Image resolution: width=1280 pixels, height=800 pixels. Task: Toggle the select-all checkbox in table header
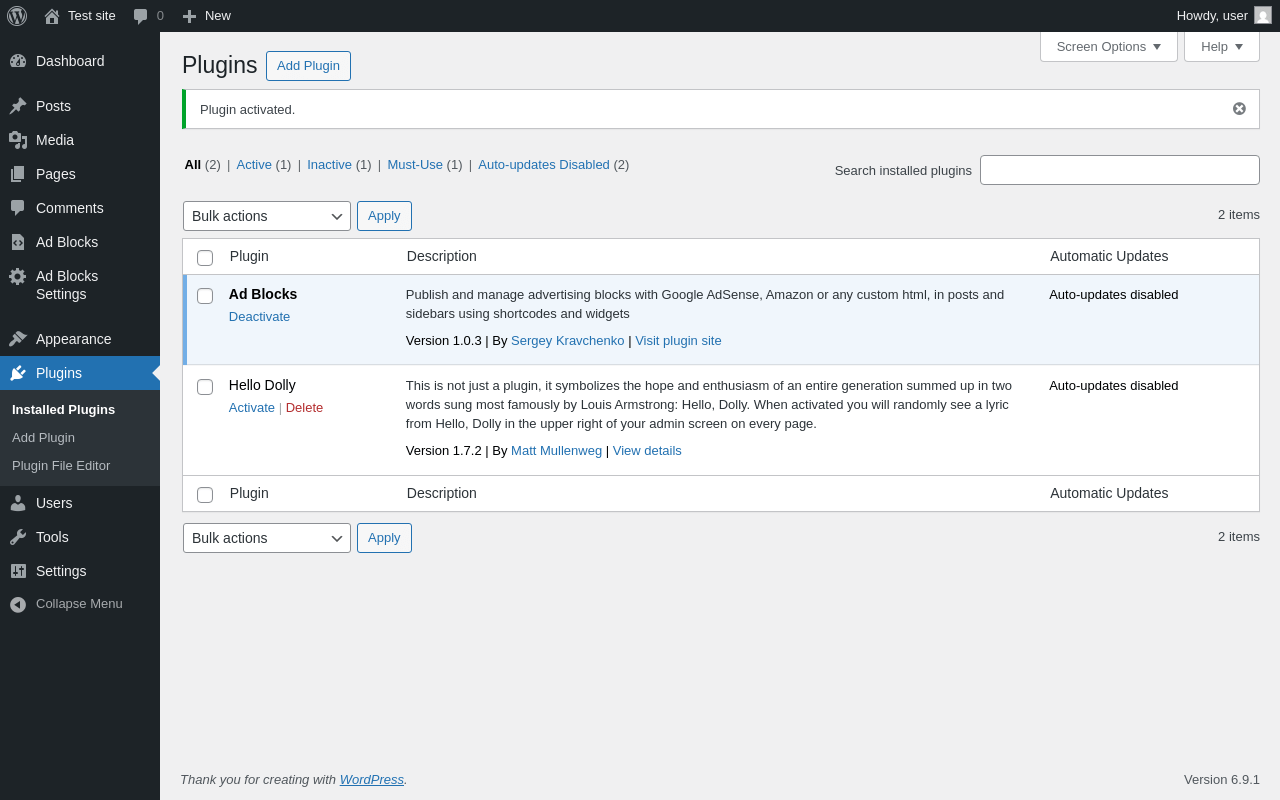pyautogui.click(x=205, y=258)
